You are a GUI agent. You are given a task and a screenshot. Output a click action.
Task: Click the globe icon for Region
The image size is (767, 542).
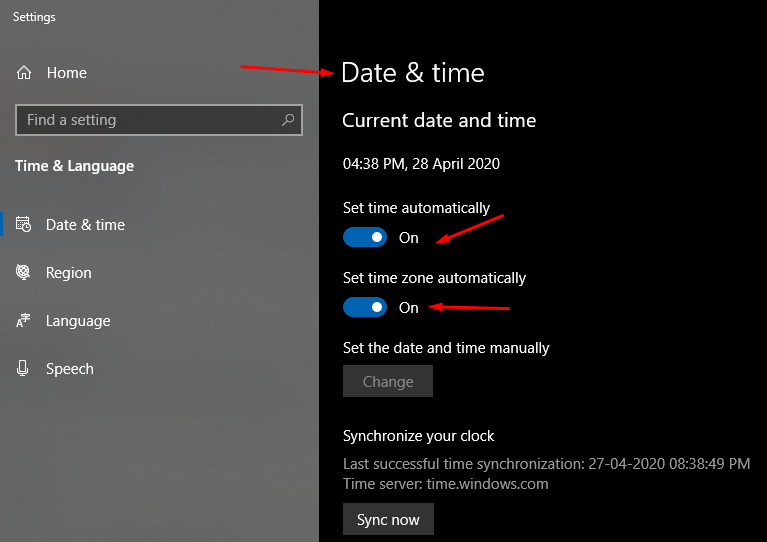24,273
